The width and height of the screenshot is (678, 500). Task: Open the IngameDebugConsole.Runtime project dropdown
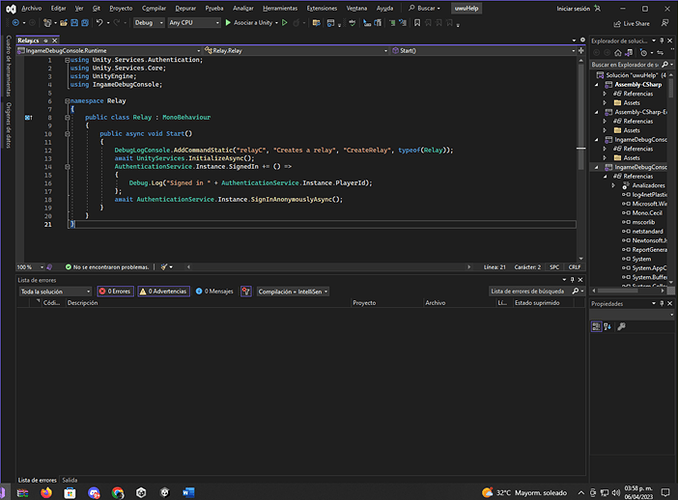coord(109,51)
